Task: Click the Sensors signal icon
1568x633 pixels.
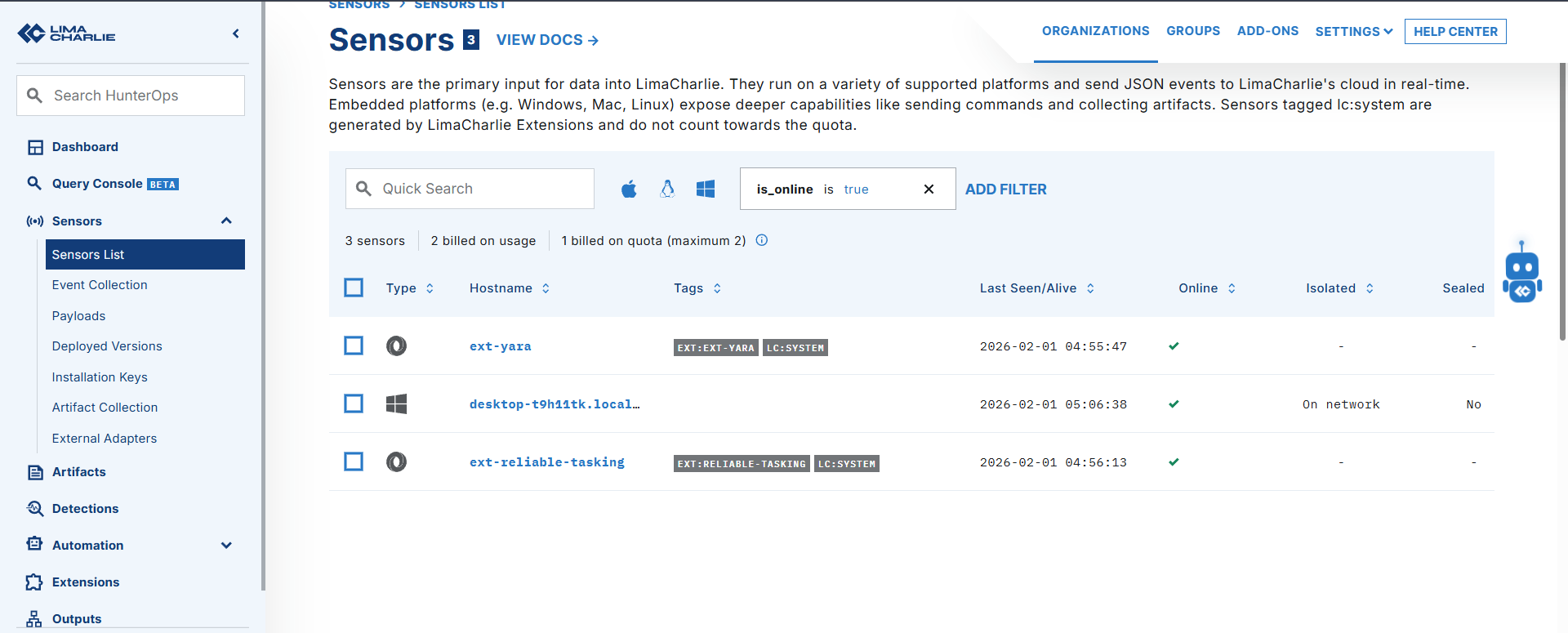Action: pyautogui.click(x=35, y=221)
